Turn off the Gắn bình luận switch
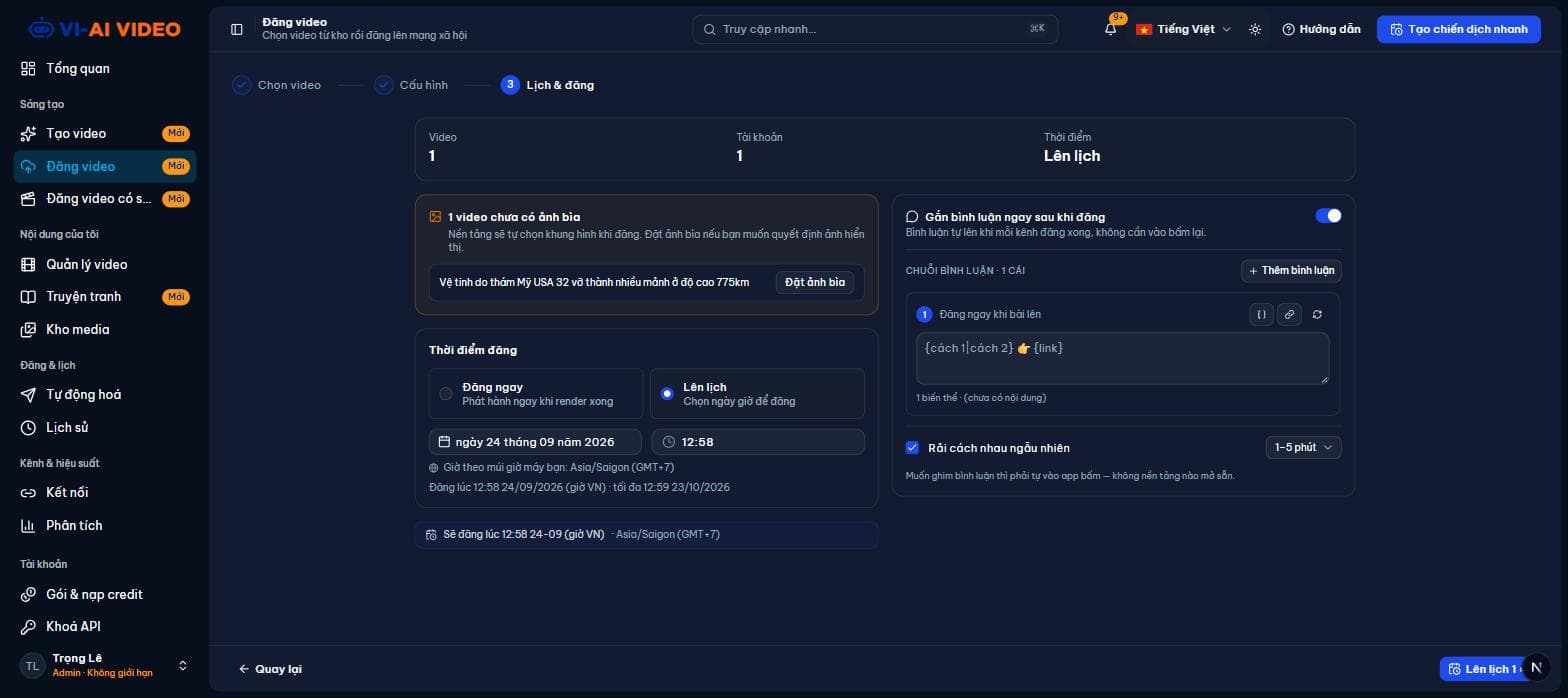This screenshot has height=698, width=1568. click(x=1328, y=216)
